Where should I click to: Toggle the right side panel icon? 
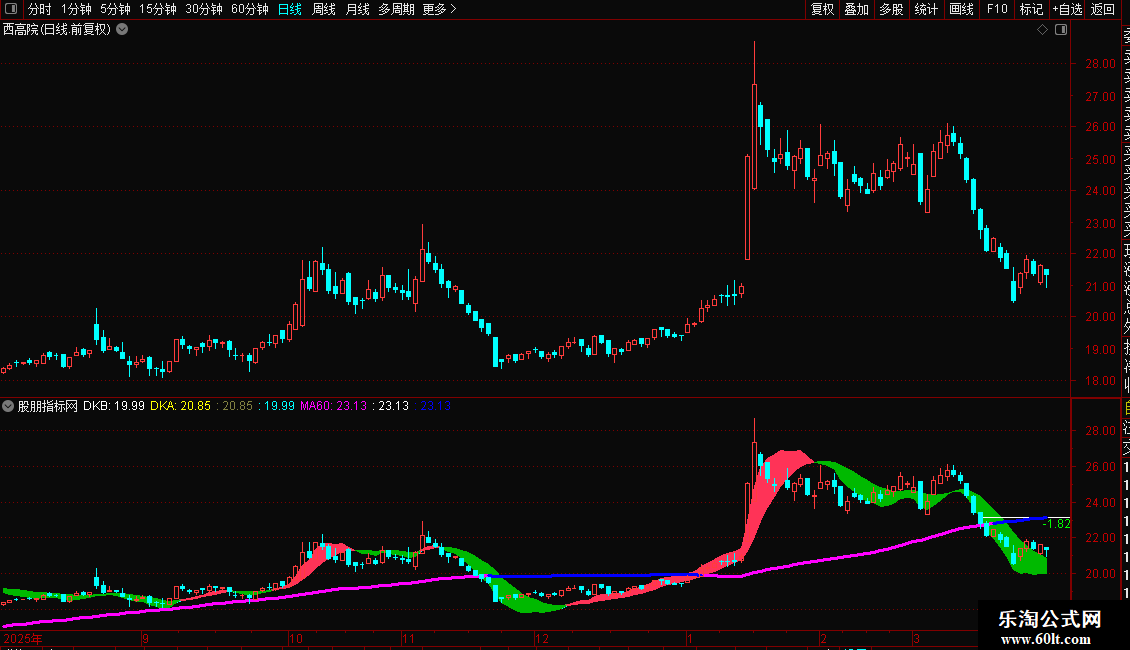(1061, 30)
